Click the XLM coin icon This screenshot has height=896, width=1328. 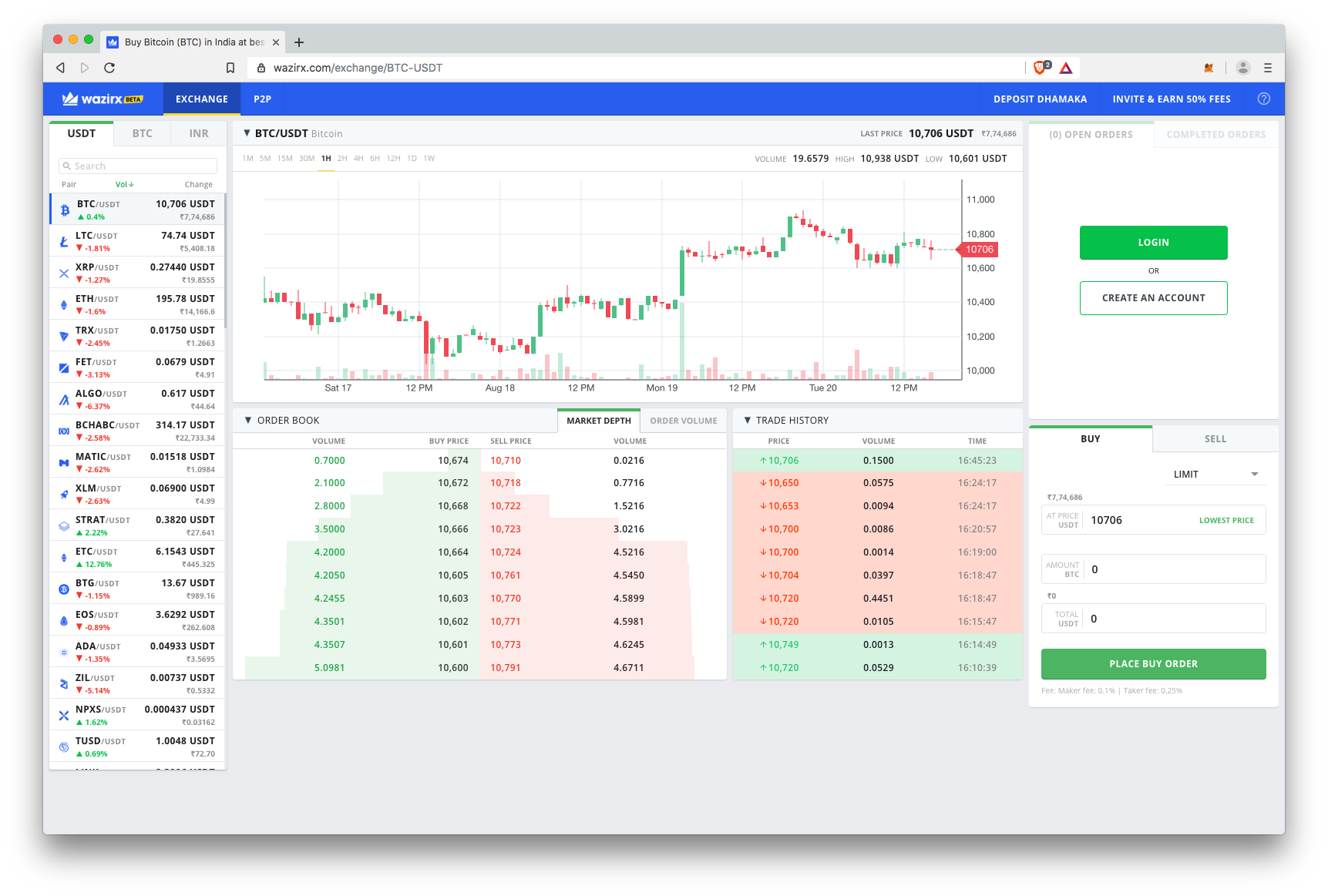(64, 494)
